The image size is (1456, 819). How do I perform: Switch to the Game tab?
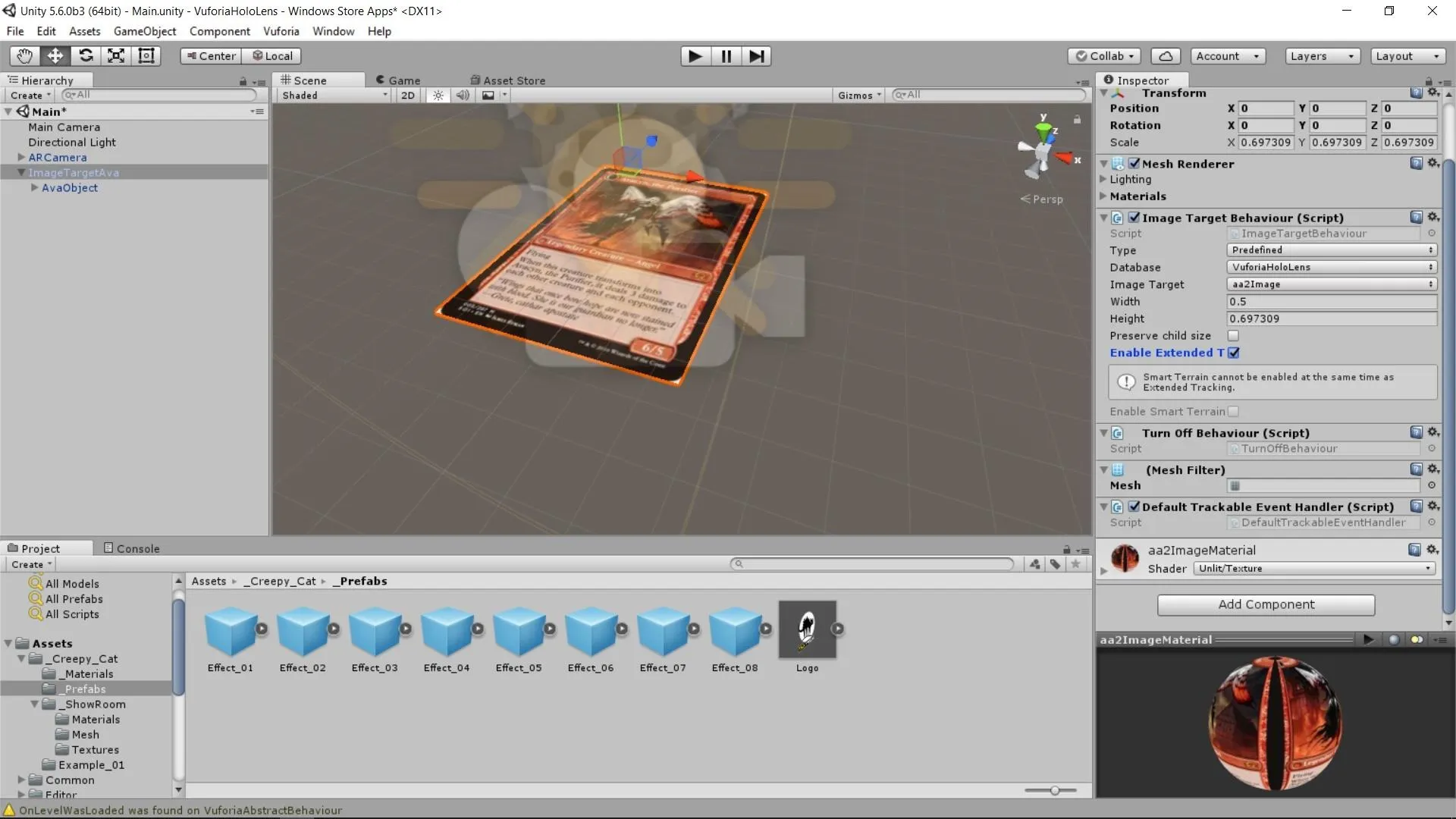tap(399, 80)
